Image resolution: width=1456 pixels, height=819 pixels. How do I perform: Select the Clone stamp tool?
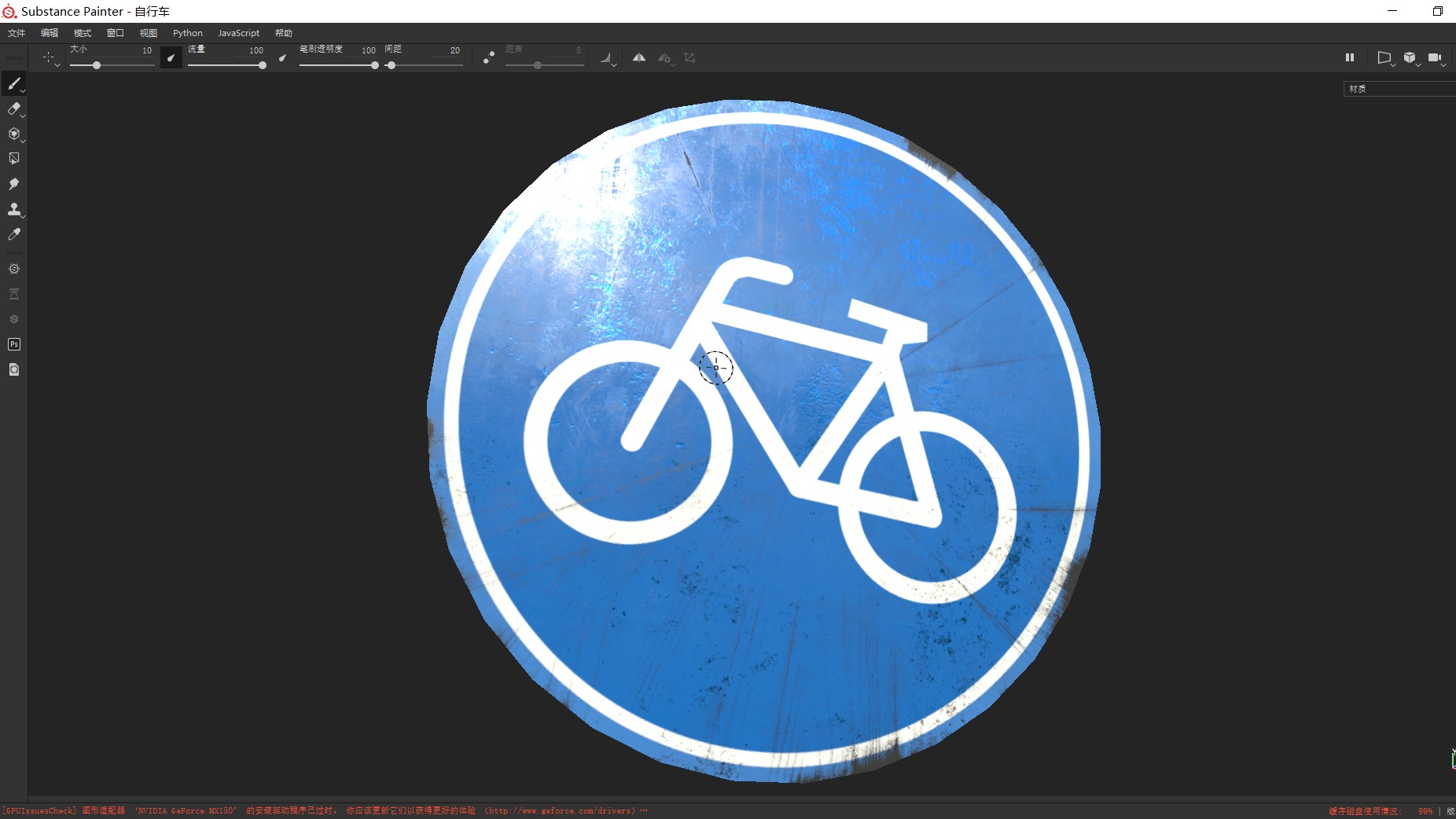click(x=14, y=209)
